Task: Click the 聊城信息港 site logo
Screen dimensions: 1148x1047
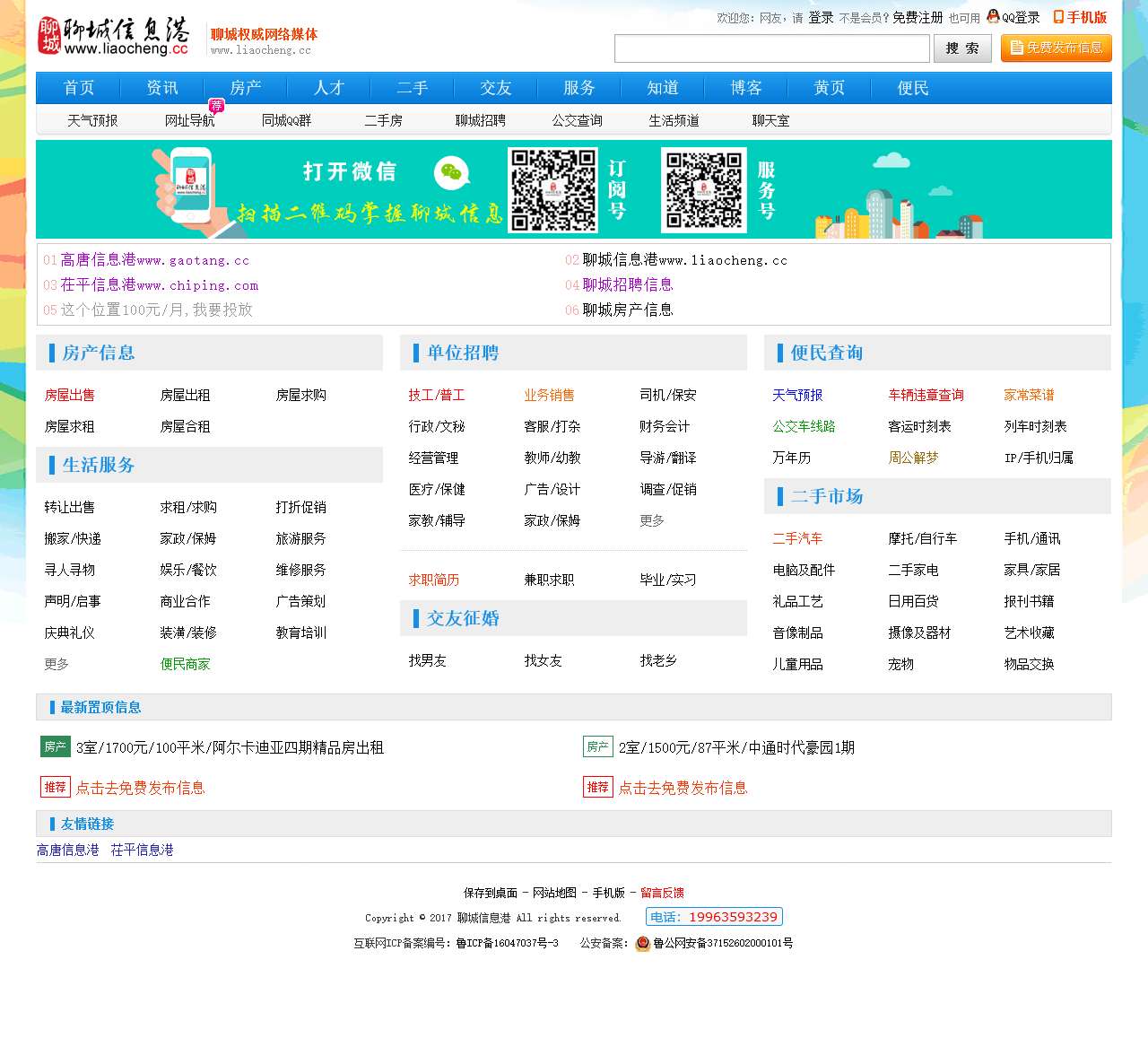Action: (x=113, y=37)
